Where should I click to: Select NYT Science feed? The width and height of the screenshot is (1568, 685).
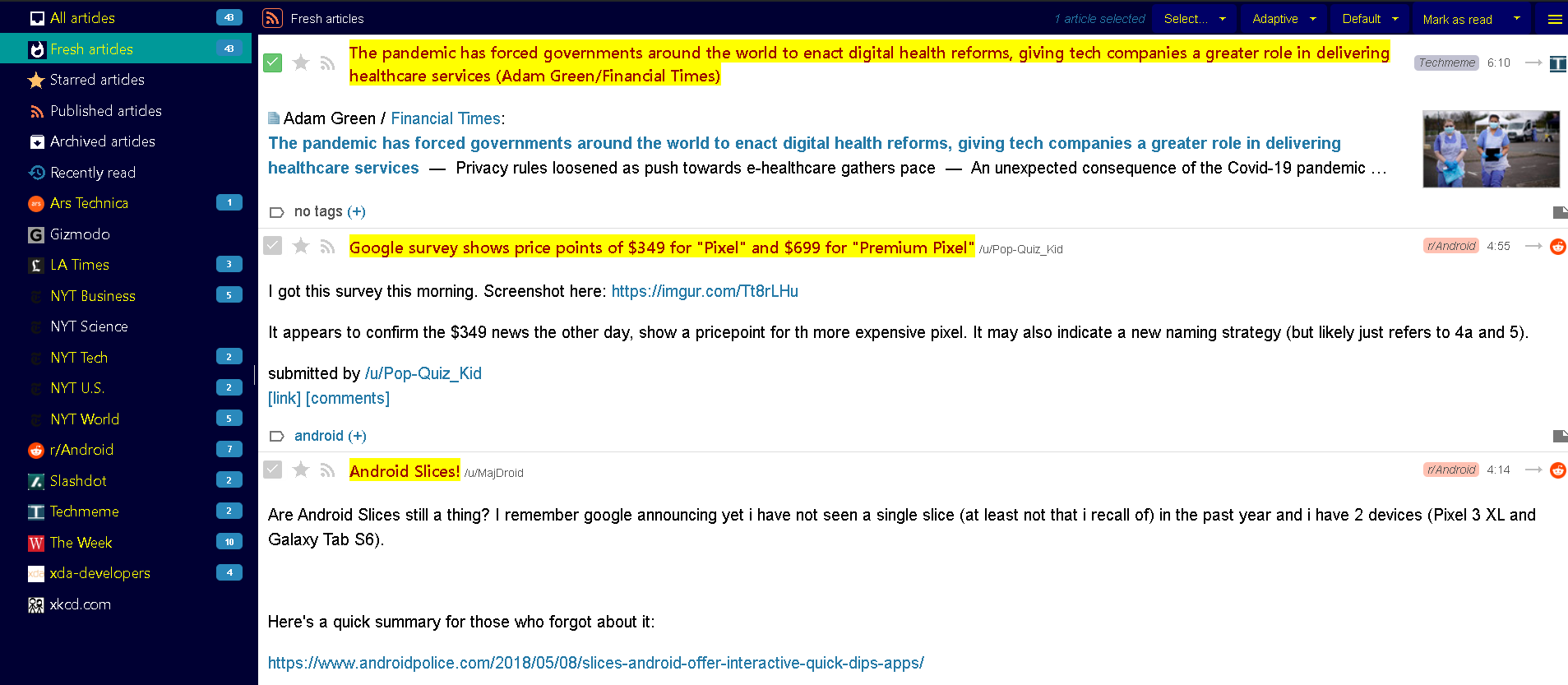click(x=126, y=326)
